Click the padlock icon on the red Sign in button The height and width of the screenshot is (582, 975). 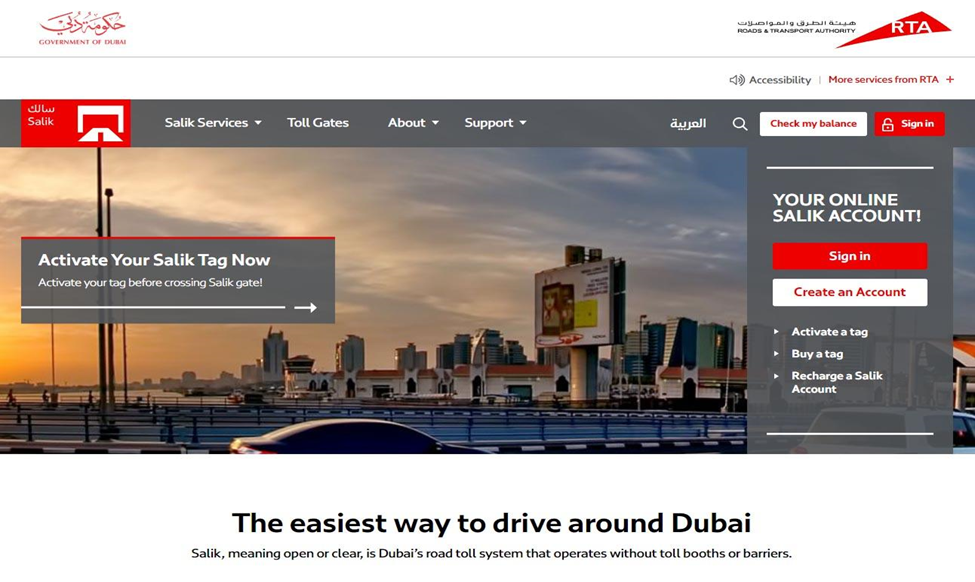(887, 124)
